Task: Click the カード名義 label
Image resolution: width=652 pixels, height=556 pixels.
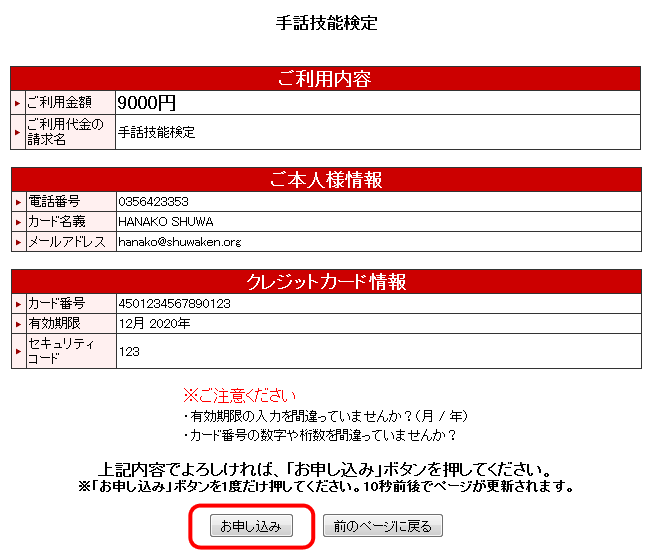Action: pos(57,222)
